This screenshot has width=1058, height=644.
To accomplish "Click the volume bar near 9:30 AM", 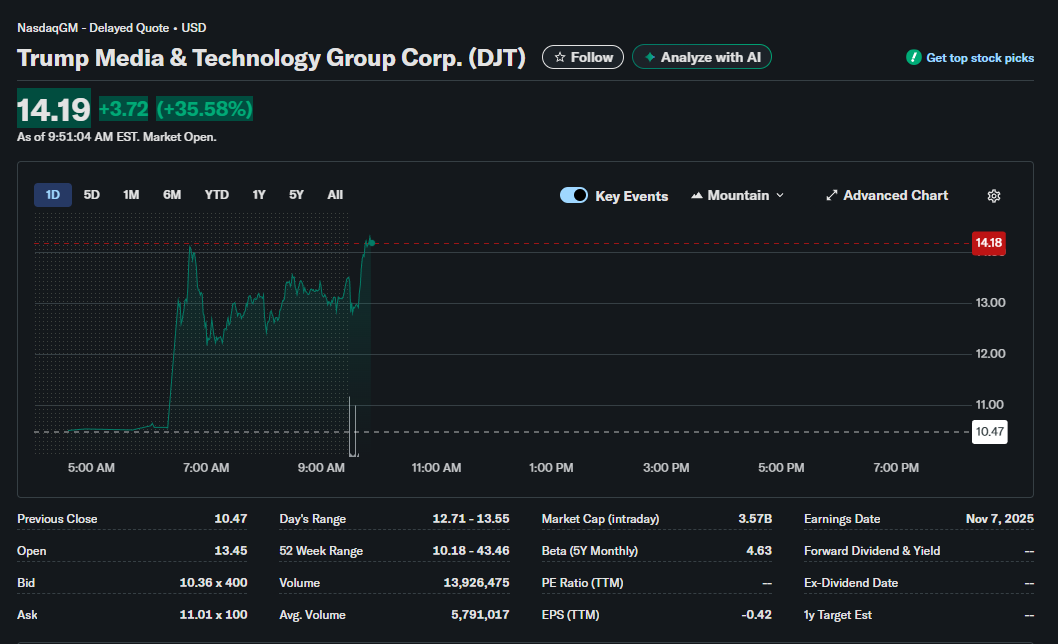I will tap(352, 427).
